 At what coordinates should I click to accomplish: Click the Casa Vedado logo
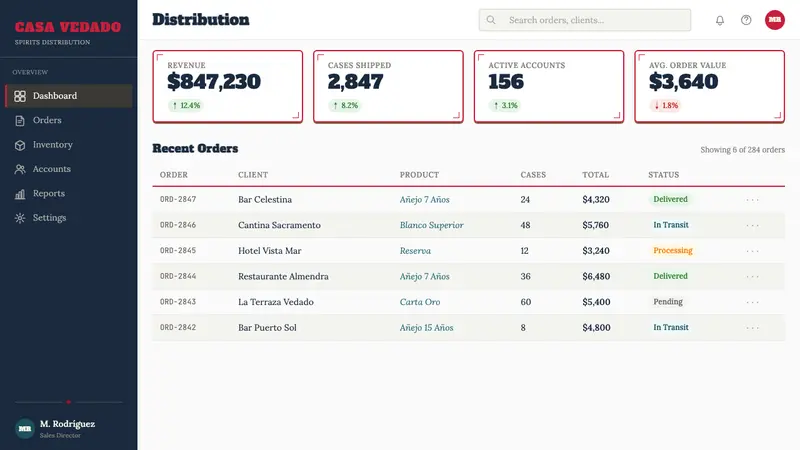[68, 27]
